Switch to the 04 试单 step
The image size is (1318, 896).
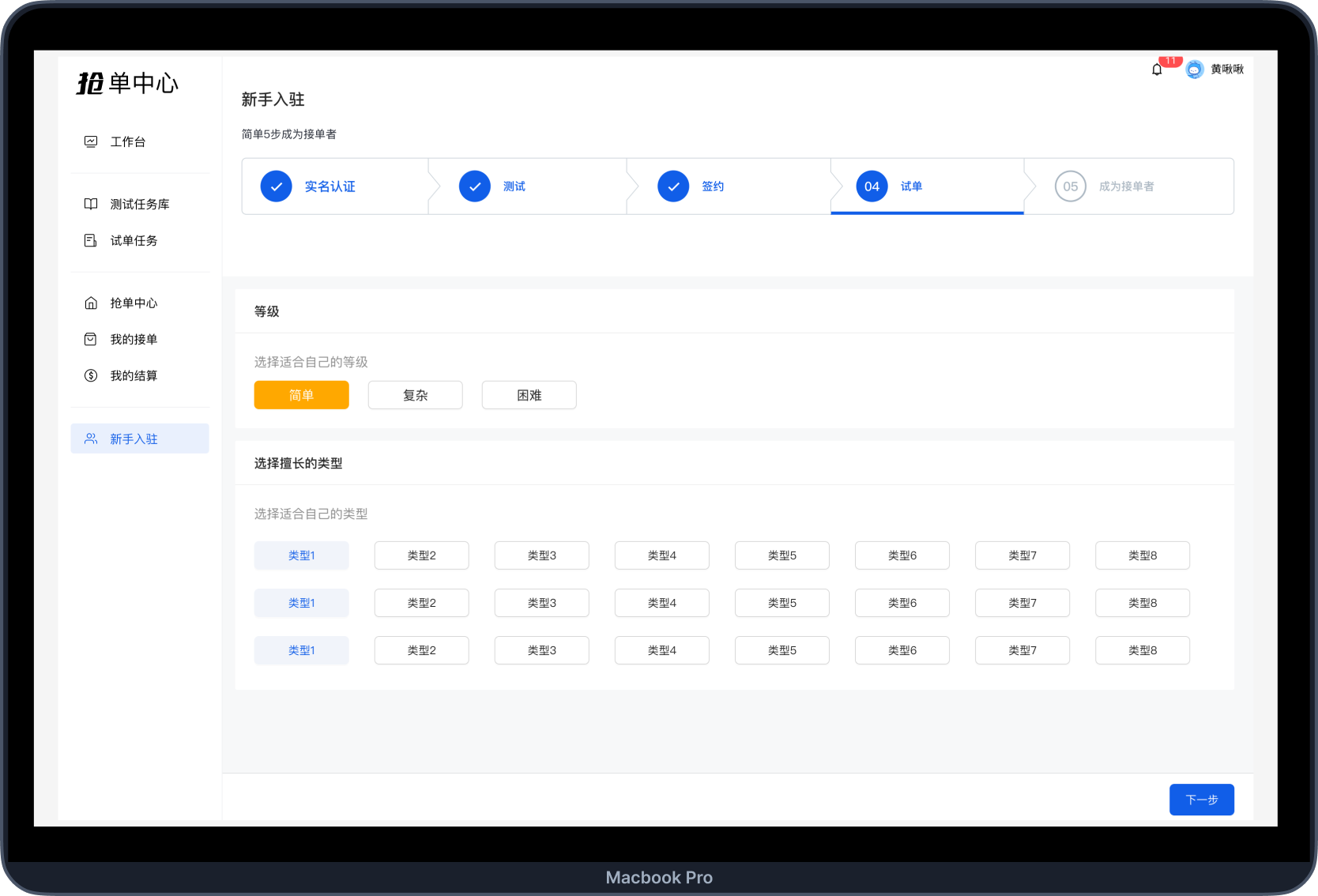click(910, 186)
